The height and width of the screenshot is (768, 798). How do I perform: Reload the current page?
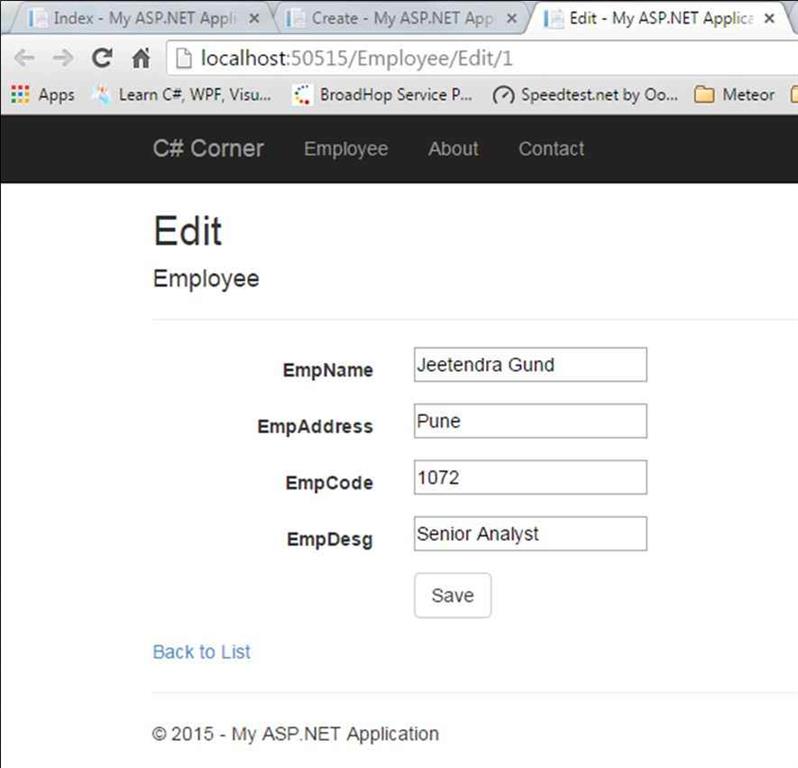click(x=101, y=58)
